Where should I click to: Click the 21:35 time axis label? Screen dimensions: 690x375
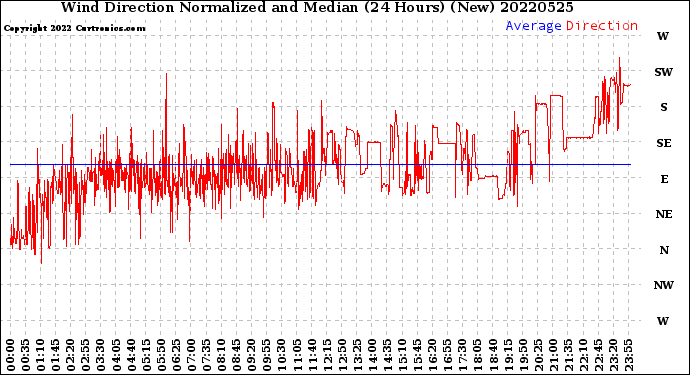[x=568, y=355]
